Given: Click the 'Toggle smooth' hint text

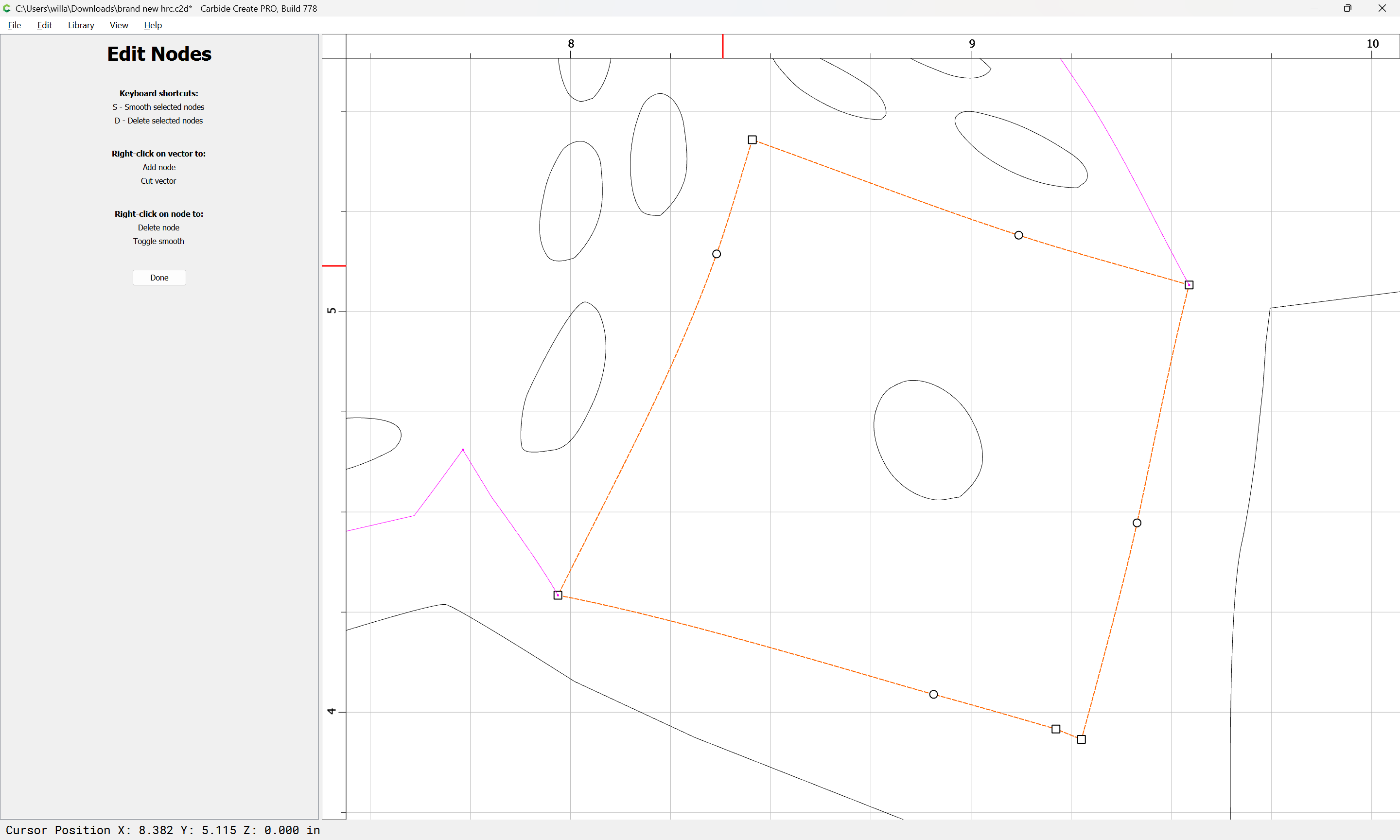Looking at the screenshot, I should (x=158, y=241).
